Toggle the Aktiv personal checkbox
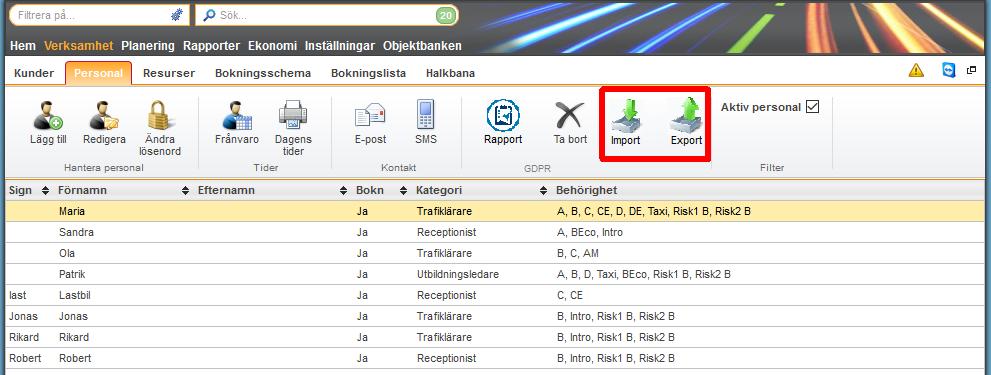The width and height of the screenshot is (991, 375). 813,107
